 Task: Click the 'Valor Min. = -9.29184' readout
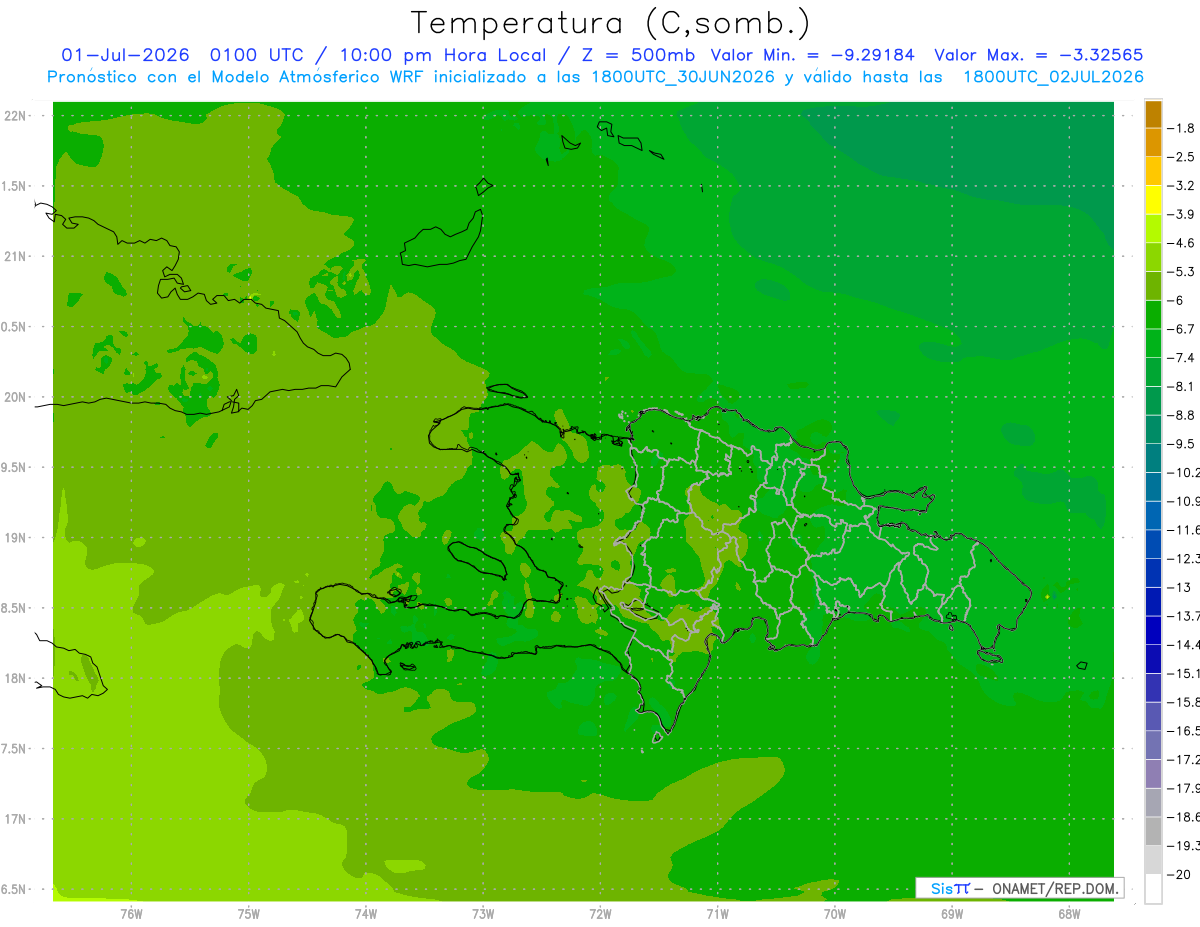click(812, 55)
